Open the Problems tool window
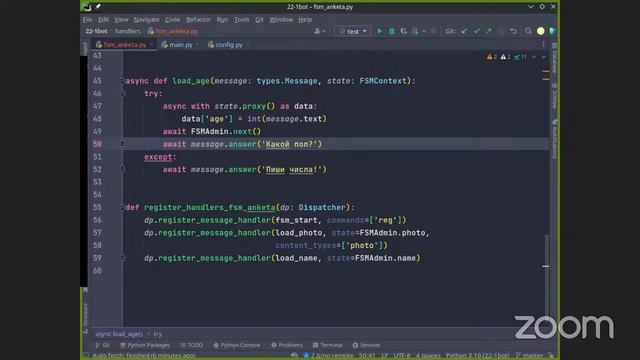640x360 pixels. (x=287, y=345)
